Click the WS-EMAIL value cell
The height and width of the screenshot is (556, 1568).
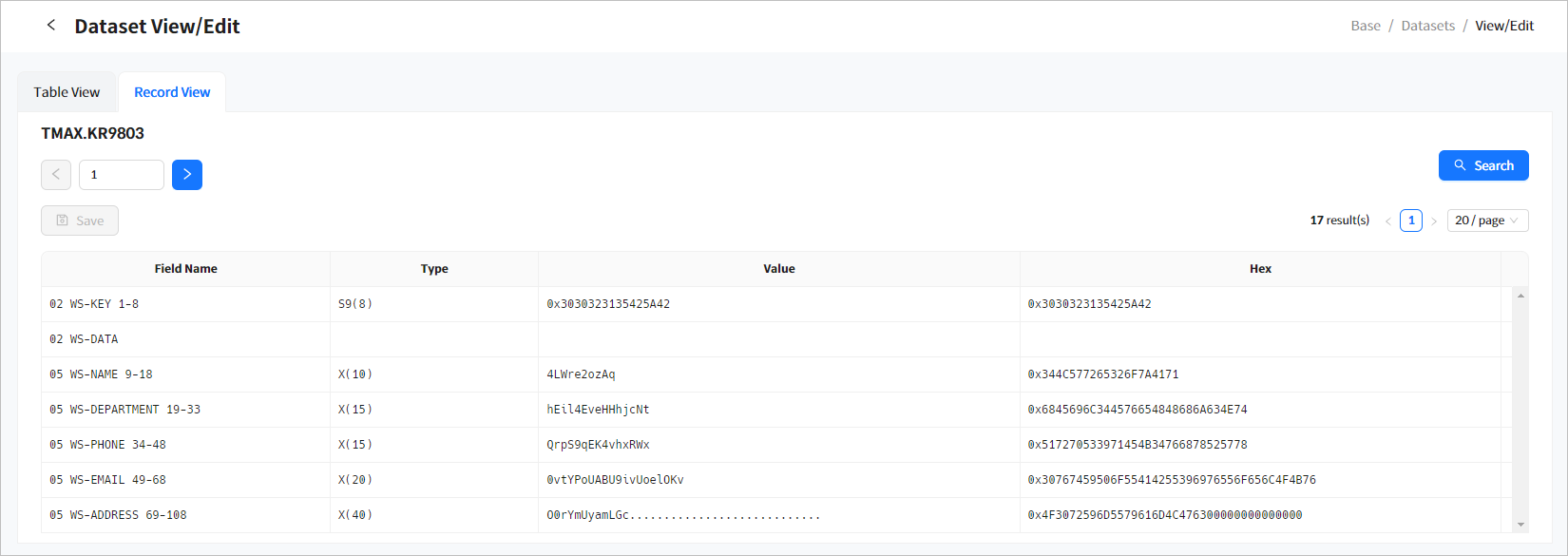point(615,480)
